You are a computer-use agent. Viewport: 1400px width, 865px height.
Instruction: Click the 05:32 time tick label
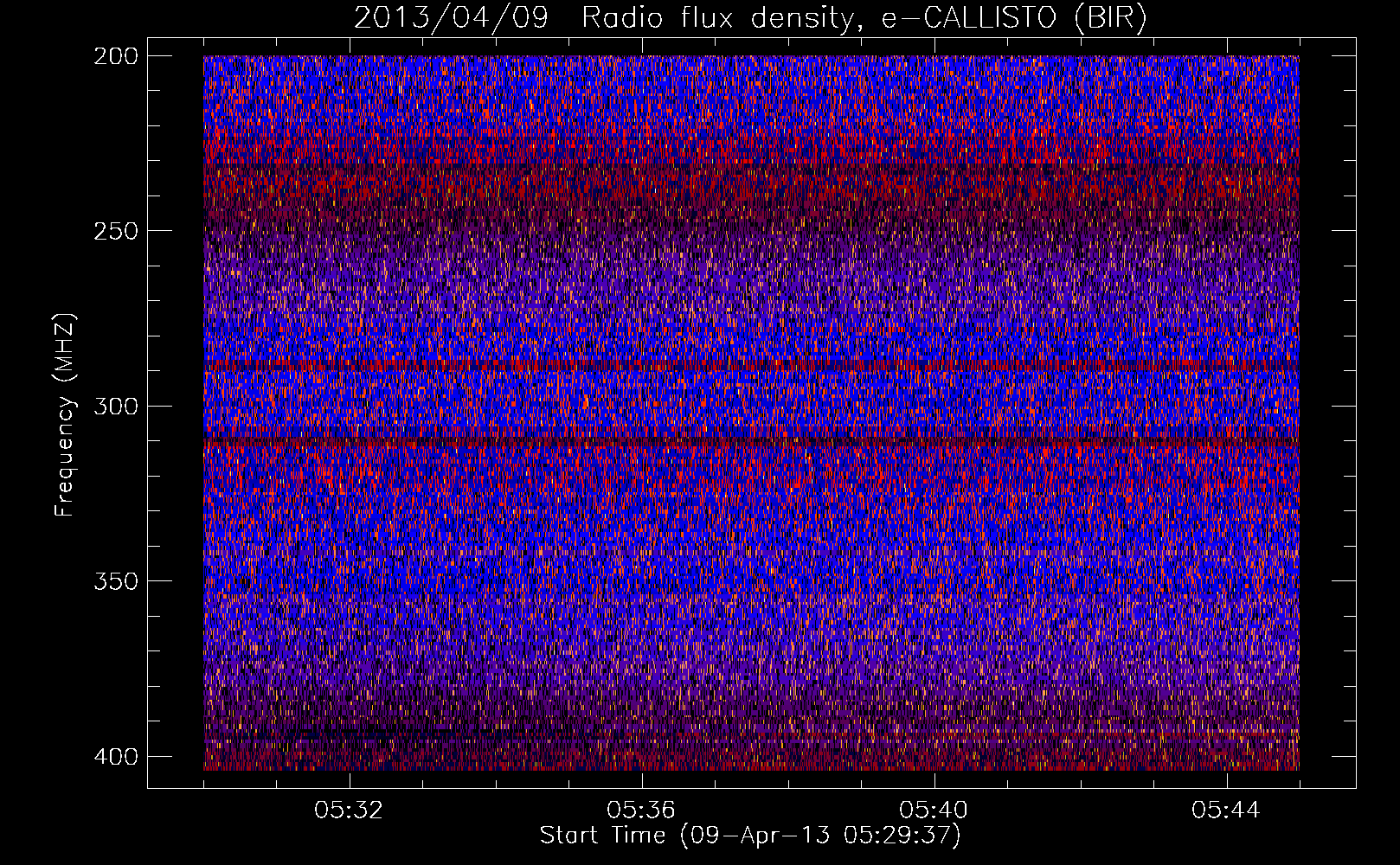(349, 811)
